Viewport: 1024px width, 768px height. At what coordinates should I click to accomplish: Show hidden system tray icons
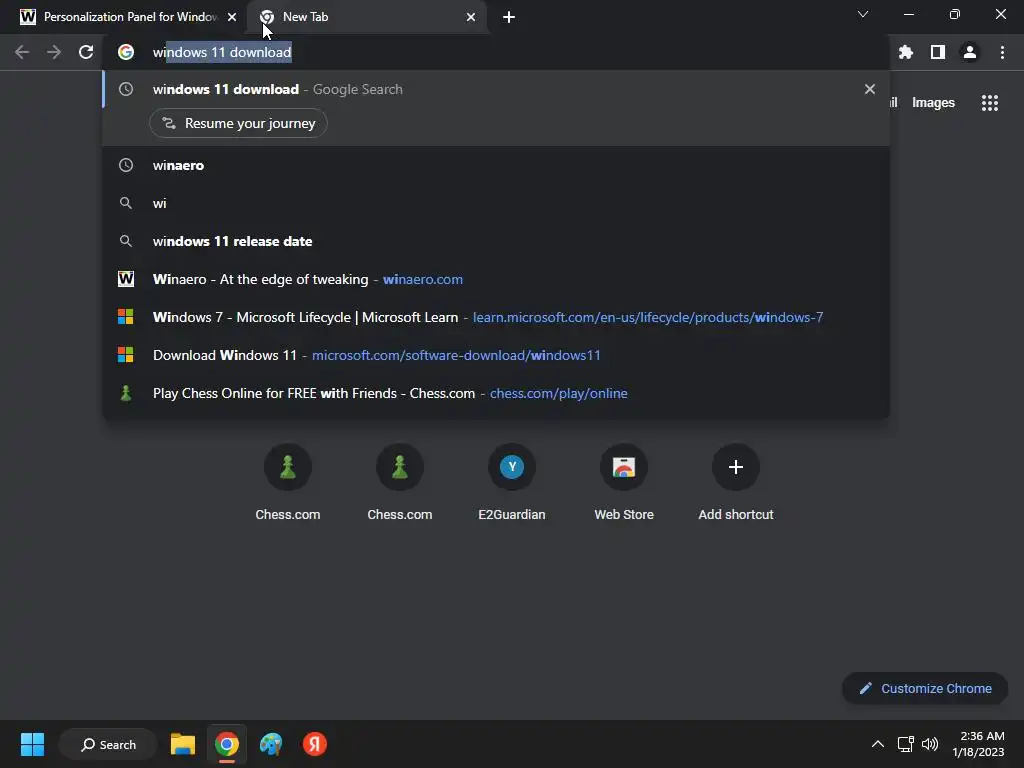878,744
